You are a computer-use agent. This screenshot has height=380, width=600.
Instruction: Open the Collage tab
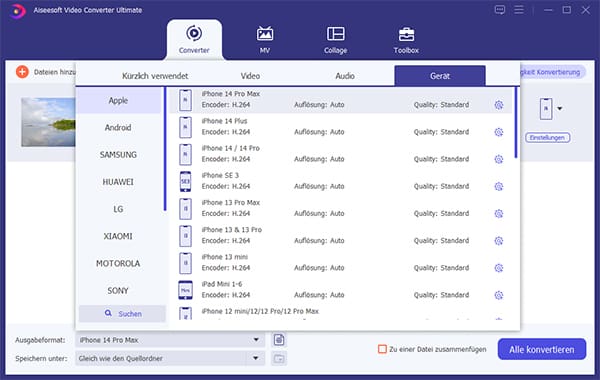point(336,39)
